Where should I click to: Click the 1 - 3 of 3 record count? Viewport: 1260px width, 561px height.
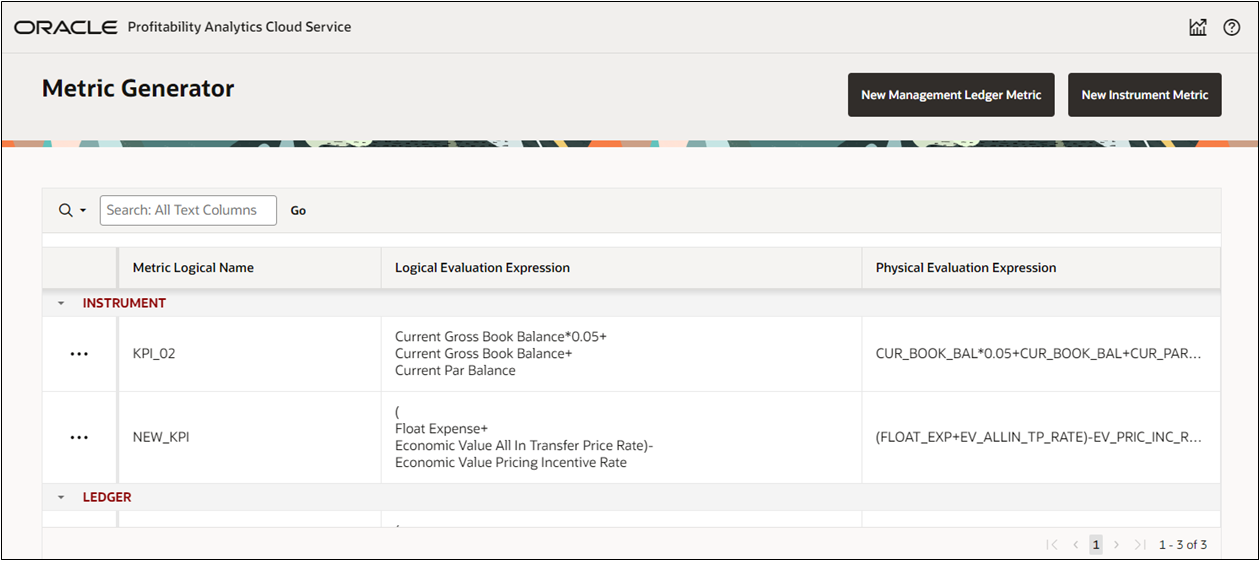tap(1183, 545)
